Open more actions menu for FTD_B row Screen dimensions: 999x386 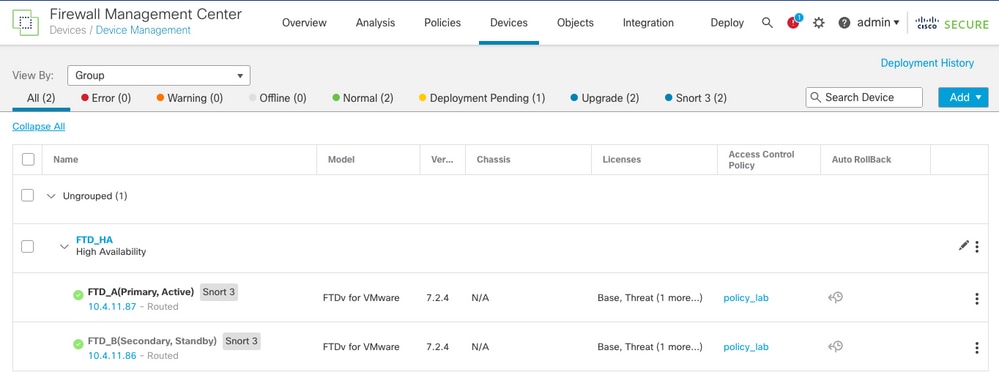coord(977,347)
